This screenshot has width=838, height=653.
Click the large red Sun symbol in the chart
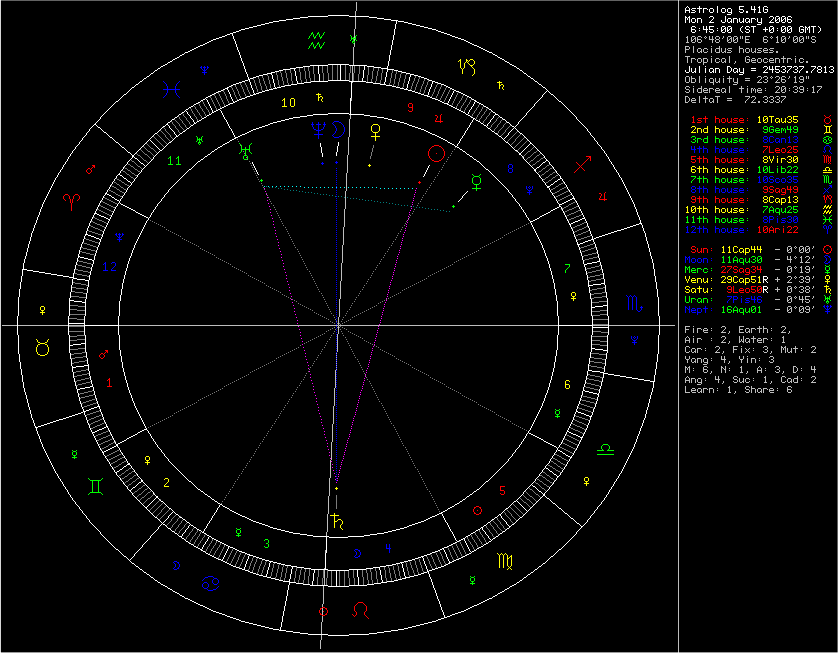pos(437,154)
